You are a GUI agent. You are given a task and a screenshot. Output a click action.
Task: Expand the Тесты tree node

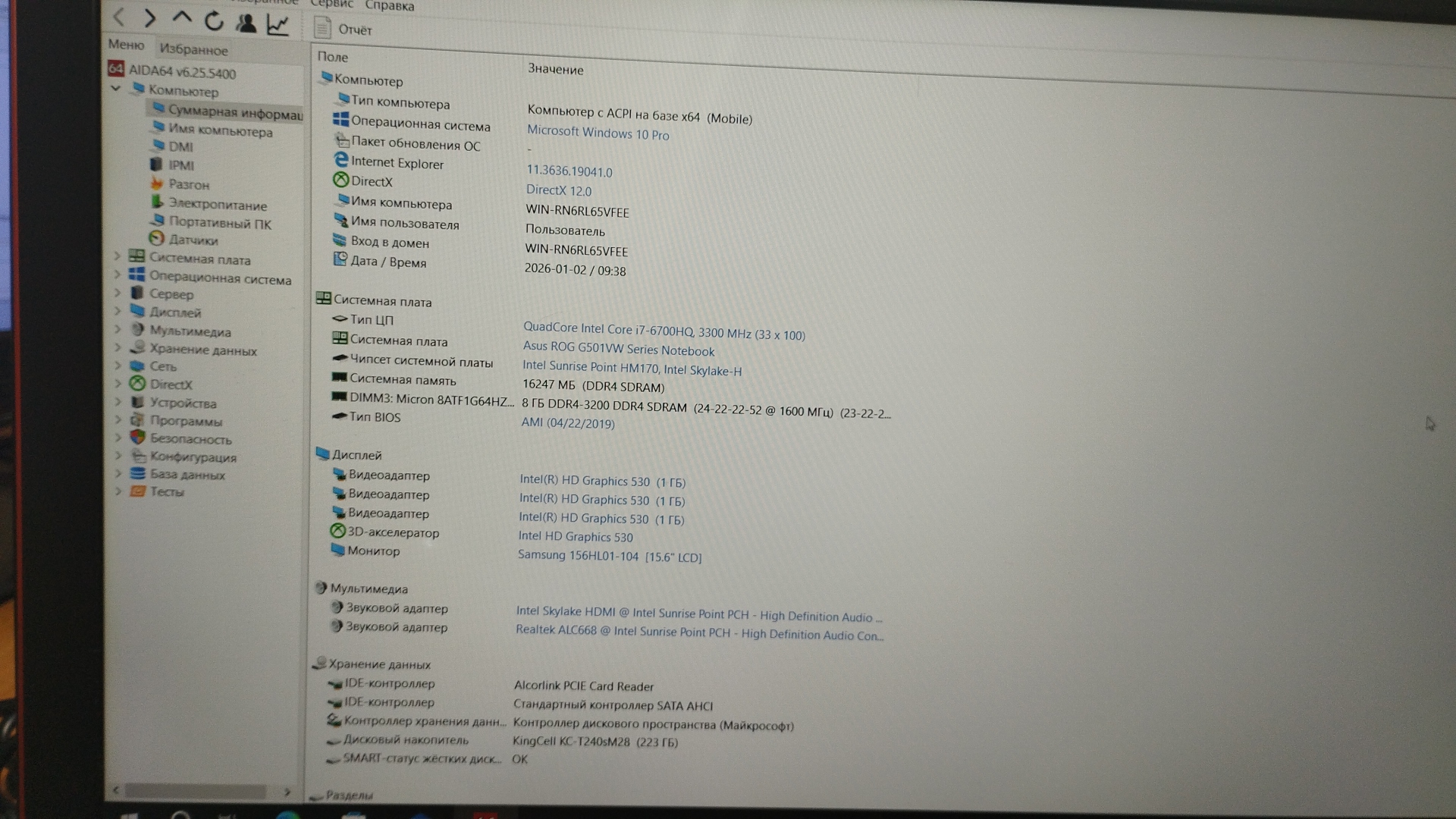118,491
